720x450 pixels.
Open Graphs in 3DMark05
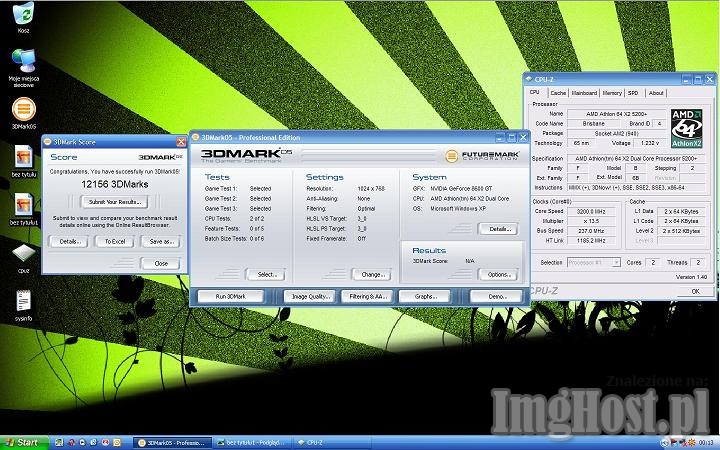(x=425, y=297)
